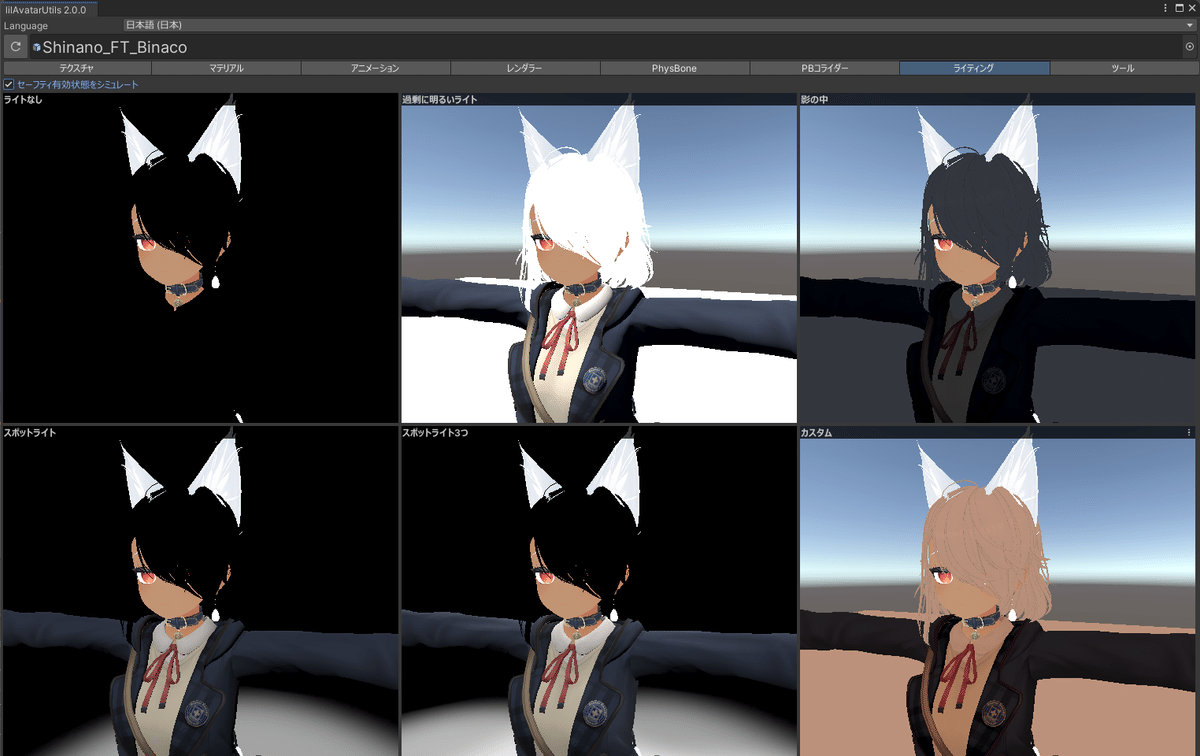Click the refresh icon to reload the avatar
This screenshot has height=756, width=1200.
pos(15,46)
